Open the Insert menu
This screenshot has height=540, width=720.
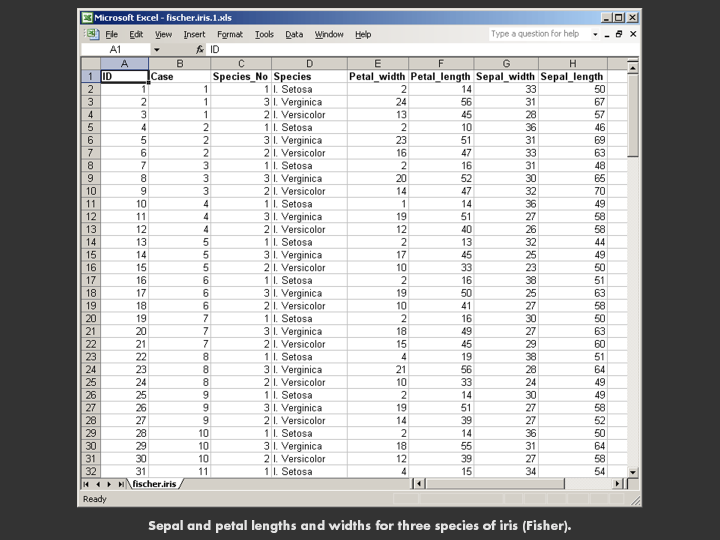[194, 34]
